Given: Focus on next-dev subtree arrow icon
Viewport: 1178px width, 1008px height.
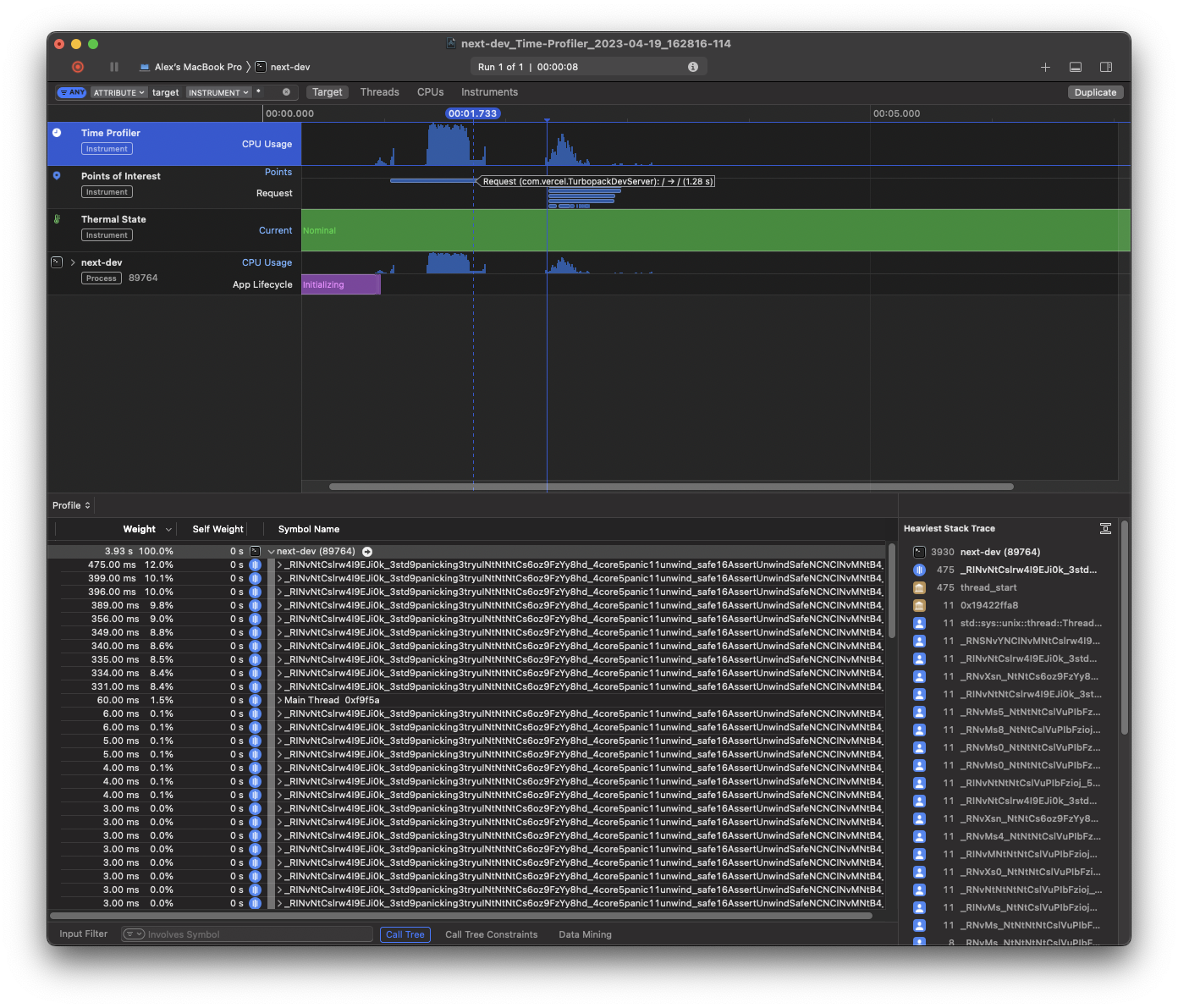Looking at the screenshot, I should tap(367, 551).
